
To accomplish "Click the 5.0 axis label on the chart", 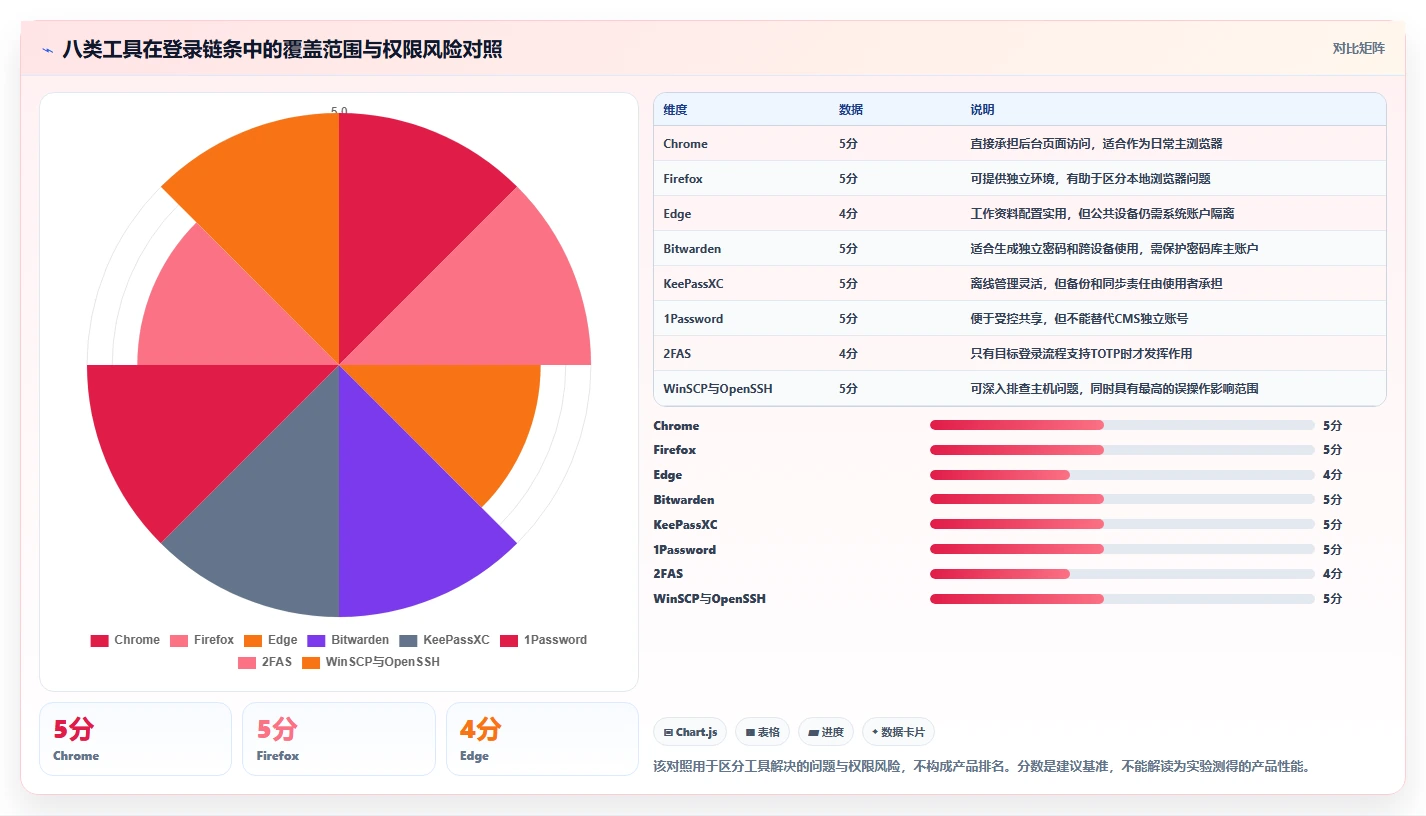I will pyautogui.click(x=339, y=111).
